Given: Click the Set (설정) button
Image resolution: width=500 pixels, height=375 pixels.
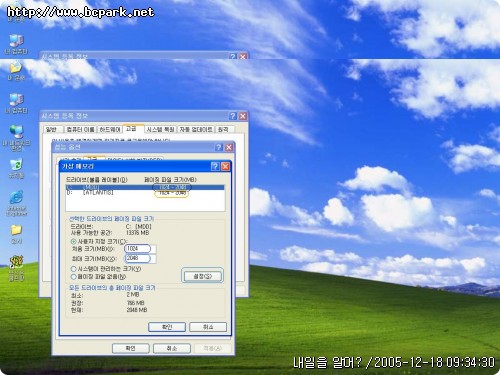Looking at the screenshot, I should click(x=202, y=276).
